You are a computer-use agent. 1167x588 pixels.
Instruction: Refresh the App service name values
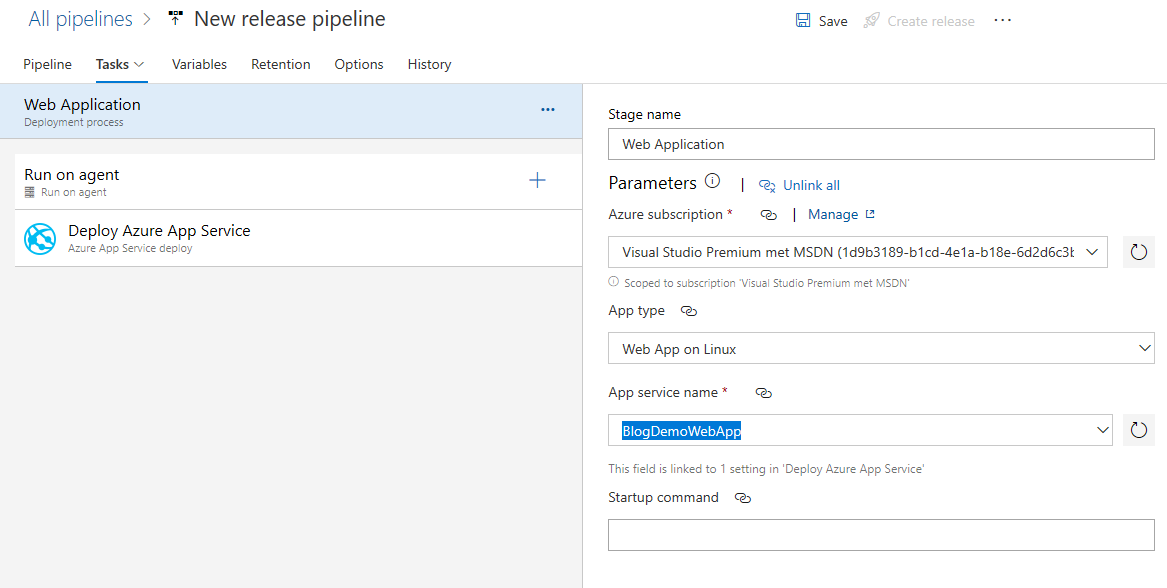coord(1138,430)
